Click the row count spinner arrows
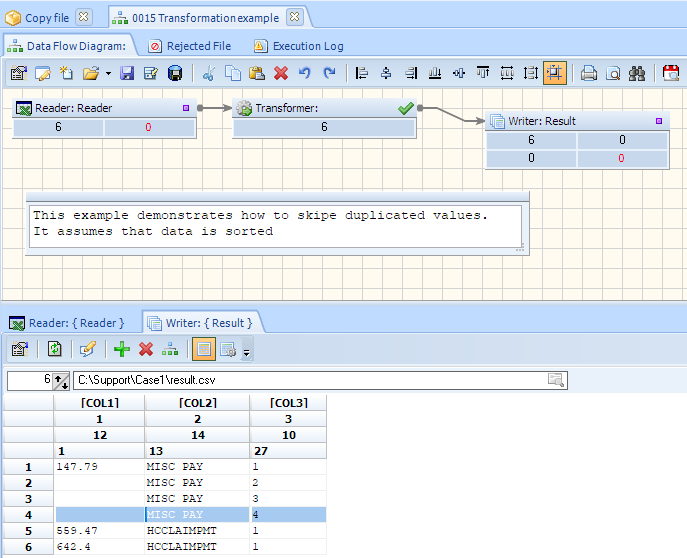The height and width of the screenshot is (558, 687). (x=61, y=381)
